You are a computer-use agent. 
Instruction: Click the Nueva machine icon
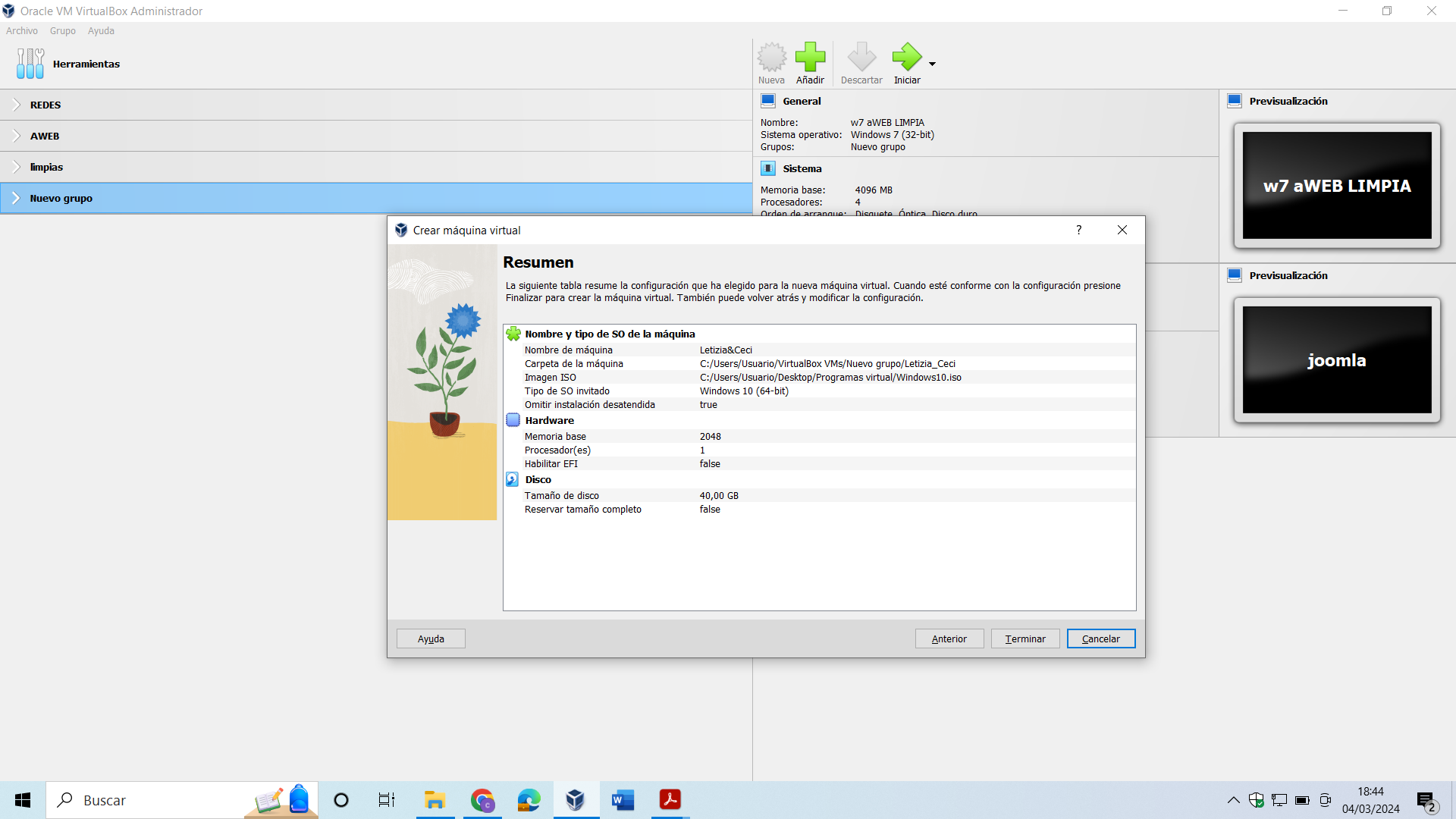(771, 58)
